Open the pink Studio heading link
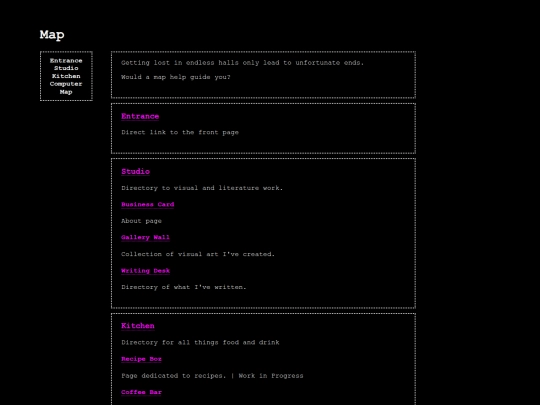540x405 pixels. tap(135, 172)
